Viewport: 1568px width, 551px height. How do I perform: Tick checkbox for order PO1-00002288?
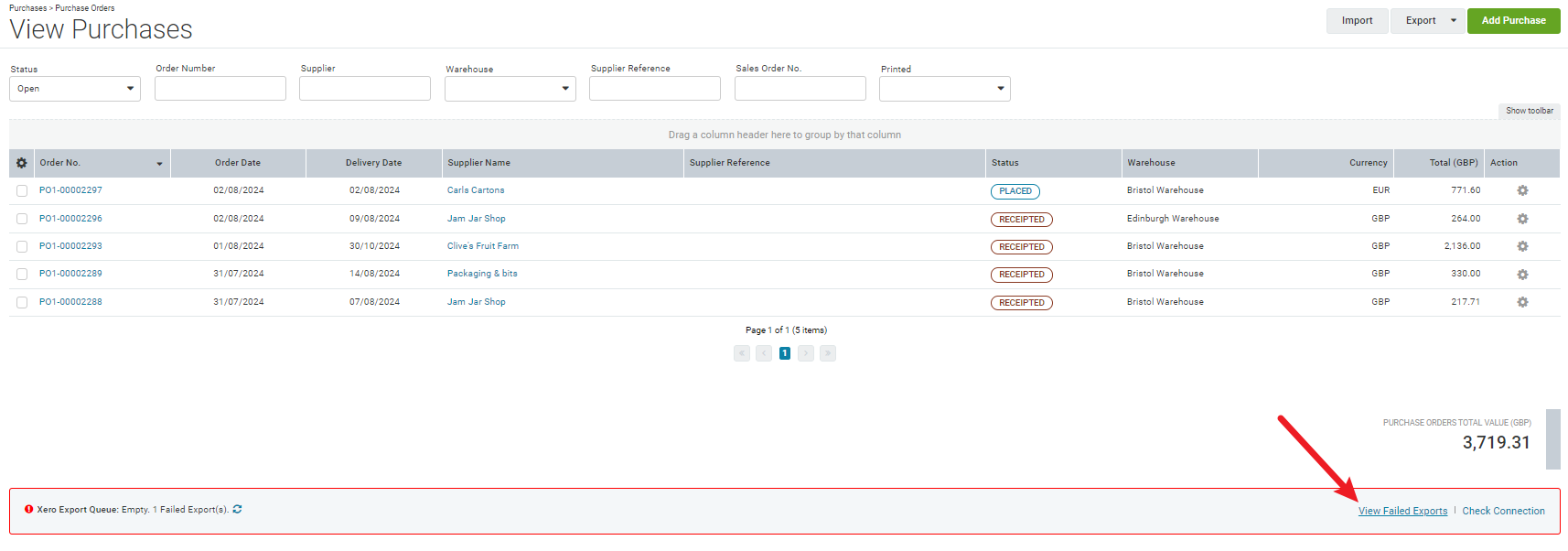point(22,302)
